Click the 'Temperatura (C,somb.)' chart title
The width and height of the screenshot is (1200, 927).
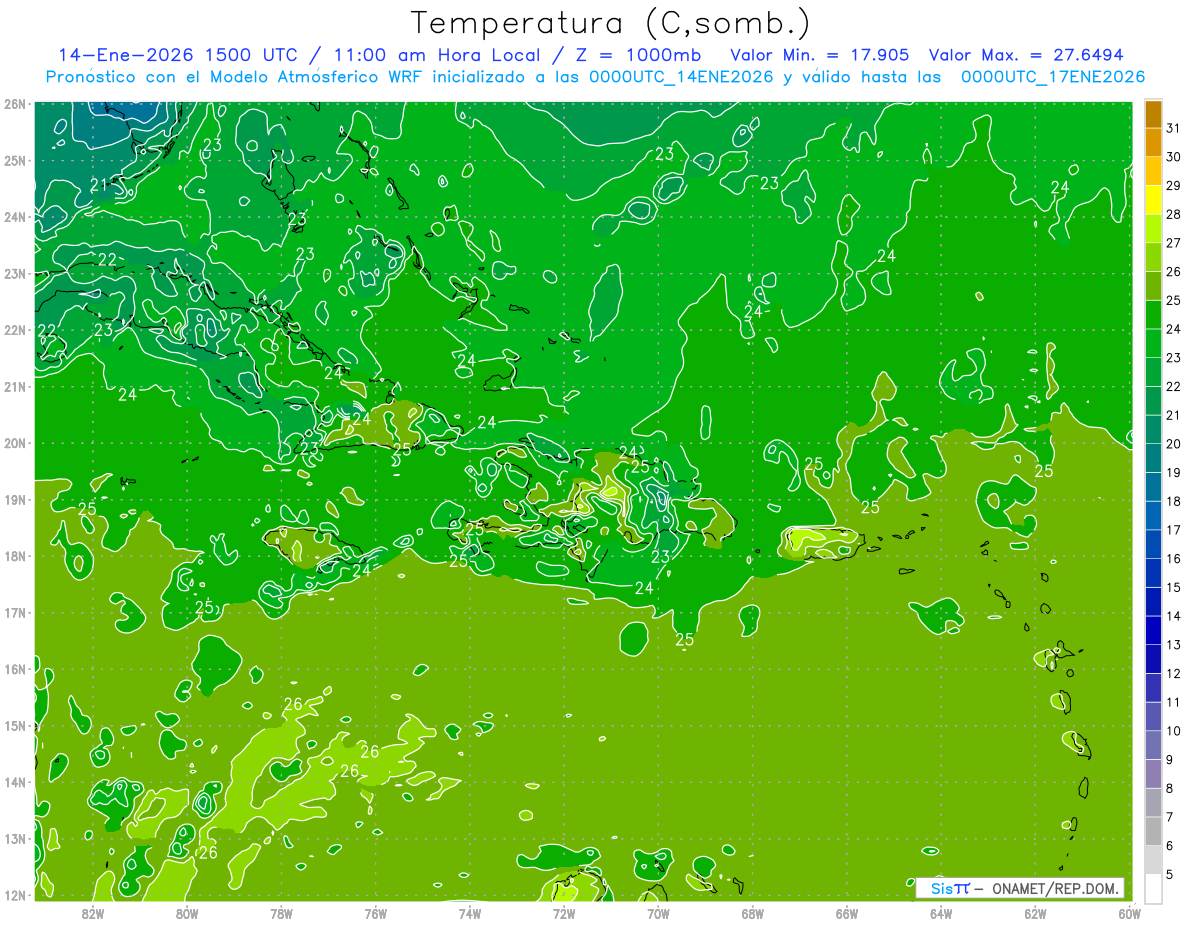pos(611,23)
